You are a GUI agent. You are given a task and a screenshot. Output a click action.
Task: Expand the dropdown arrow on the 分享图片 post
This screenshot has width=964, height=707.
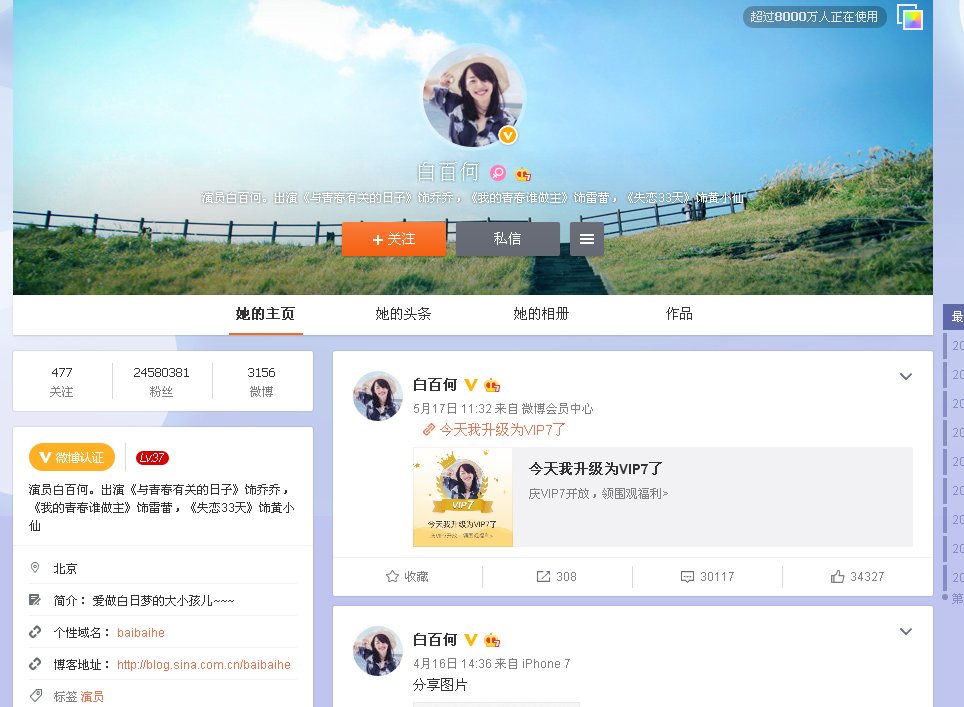click(x=906, y=632)
